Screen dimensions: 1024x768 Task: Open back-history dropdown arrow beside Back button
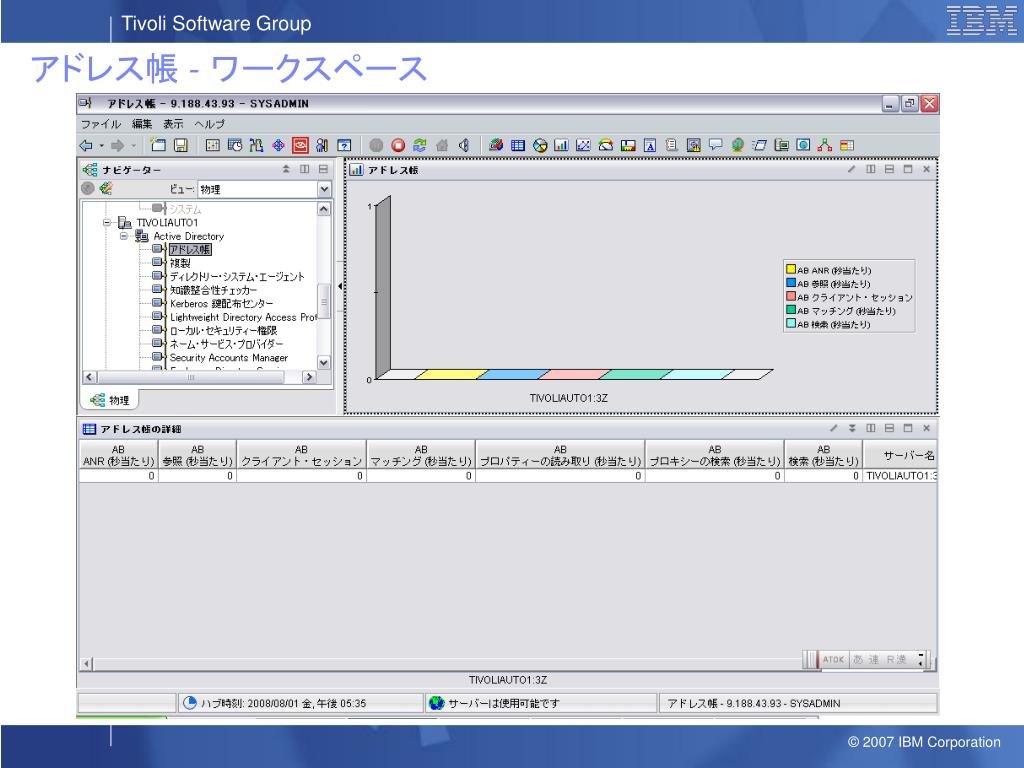[x=102, y=146]
